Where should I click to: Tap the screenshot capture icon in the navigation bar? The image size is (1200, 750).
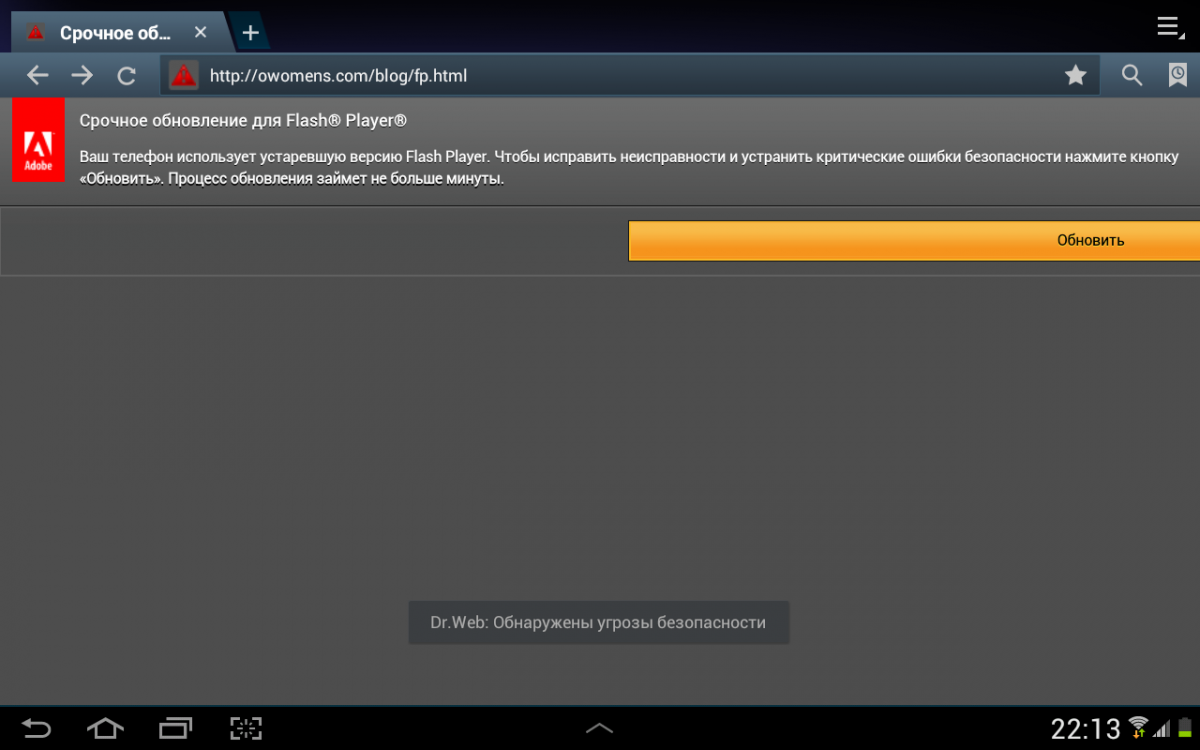coord(245,727)
